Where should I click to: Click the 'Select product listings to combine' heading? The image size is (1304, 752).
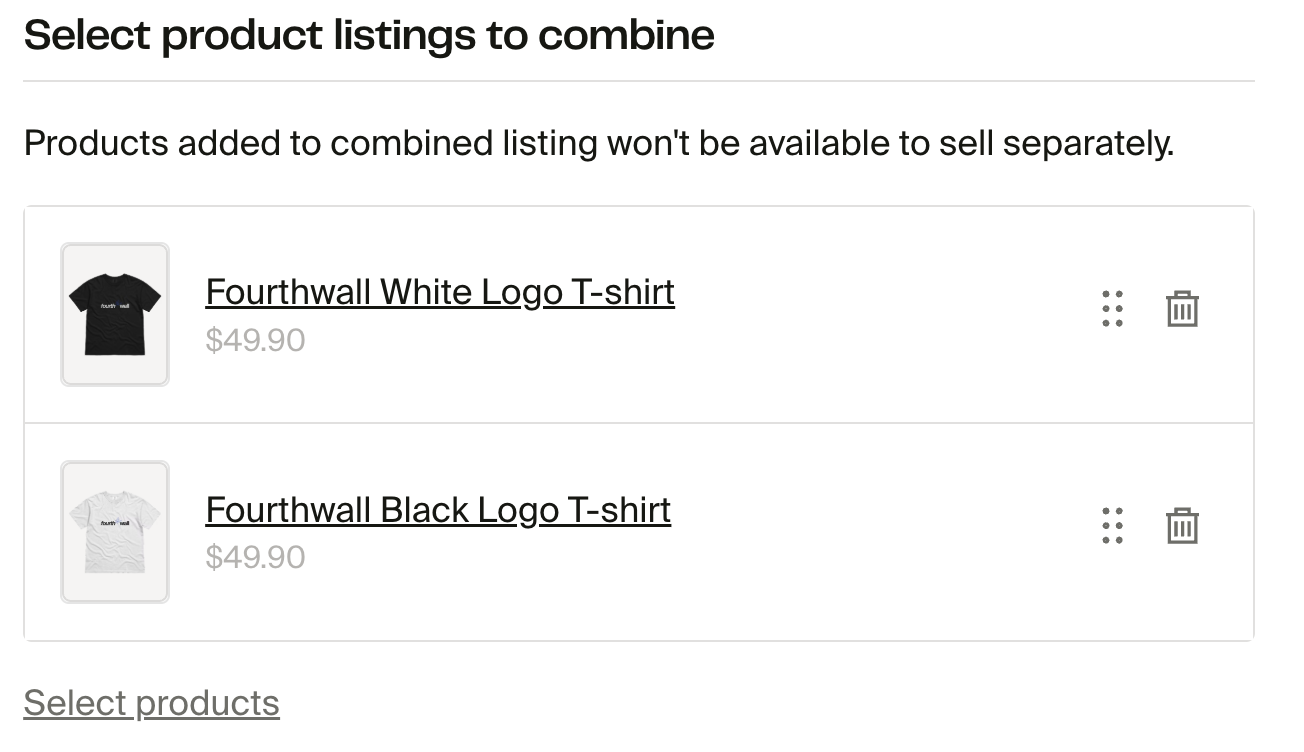click(369, 36)
